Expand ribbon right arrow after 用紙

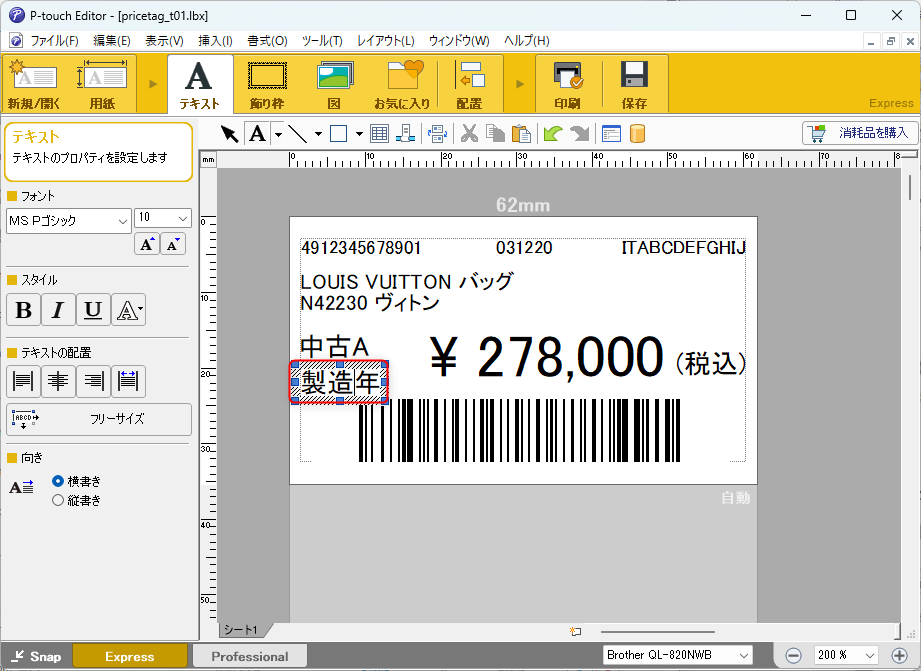tap(153, 84)
